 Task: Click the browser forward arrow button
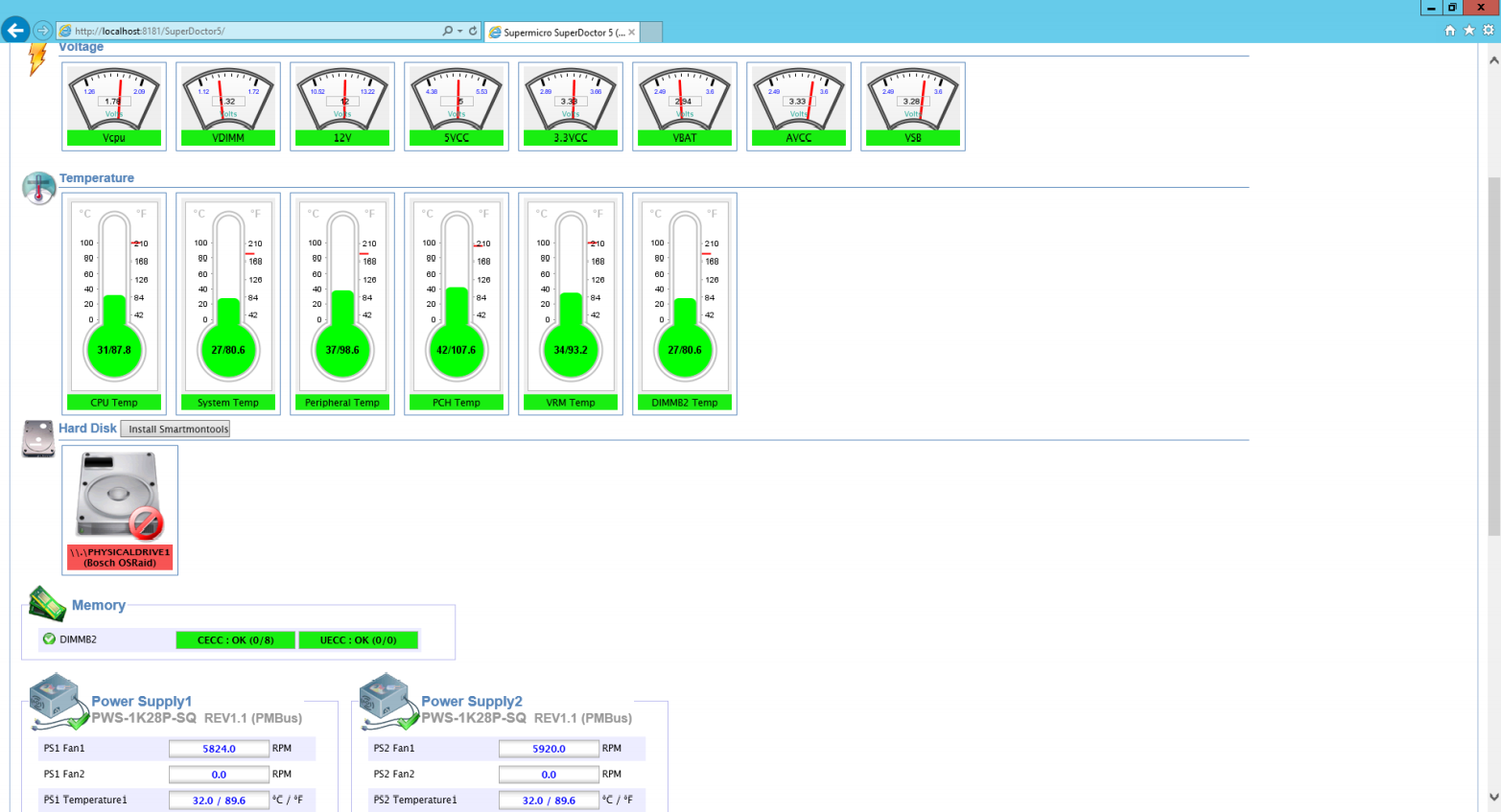42,31
